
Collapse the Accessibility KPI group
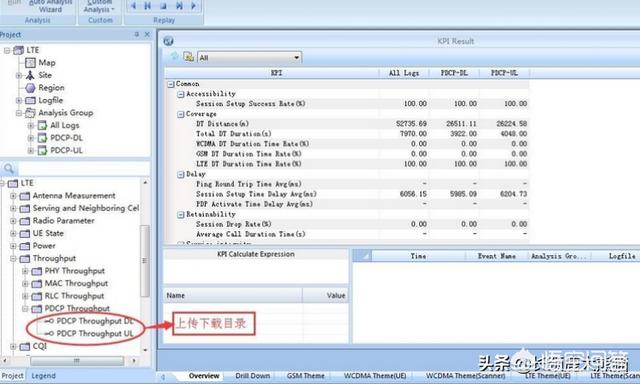[x=180, y=94]
